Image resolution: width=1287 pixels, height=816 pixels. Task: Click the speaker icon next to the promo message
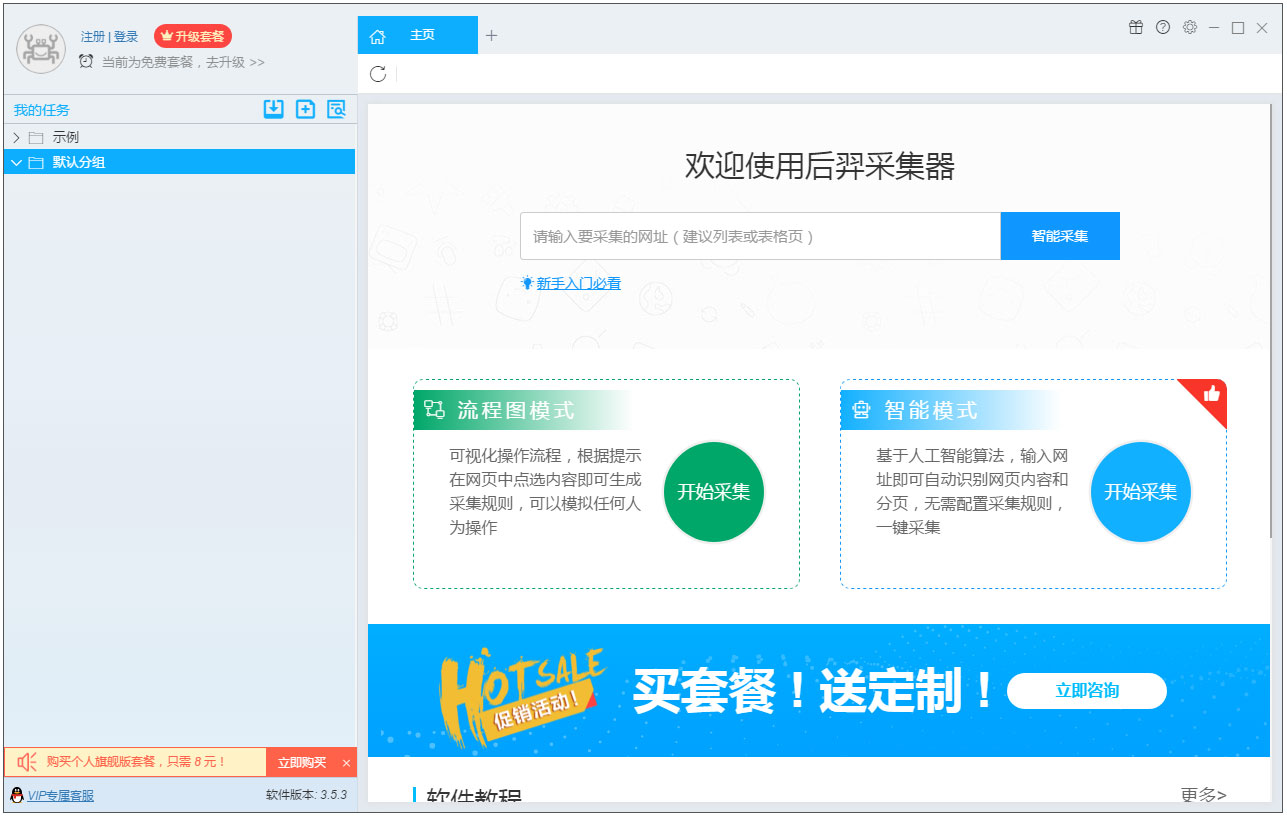point(25,761)
